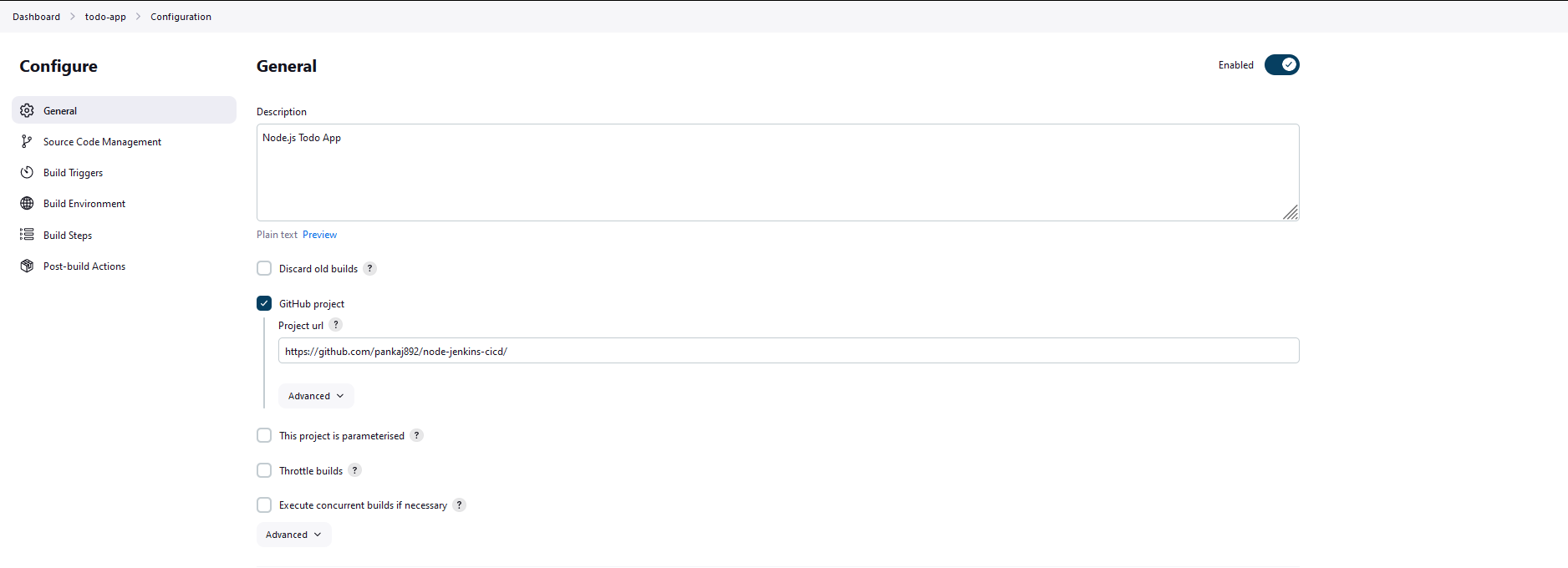Click the Source Code Management branch icon
The width and height of the screenshot is (1568, 568).
click(27, 141)
